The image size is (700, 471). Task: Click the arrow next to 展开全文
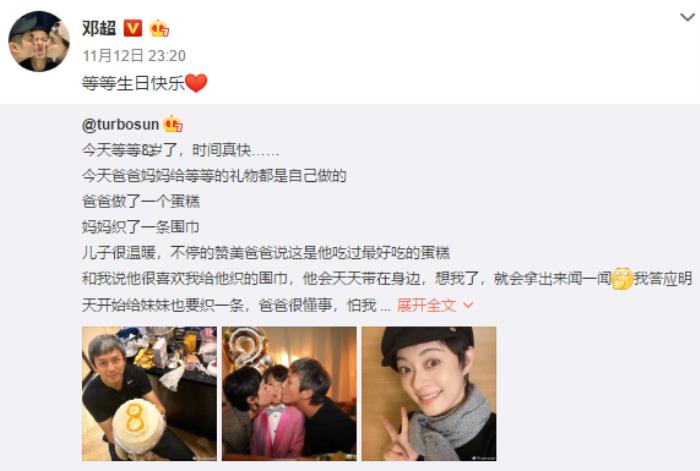pyautogui.click(x=468, y=305)
